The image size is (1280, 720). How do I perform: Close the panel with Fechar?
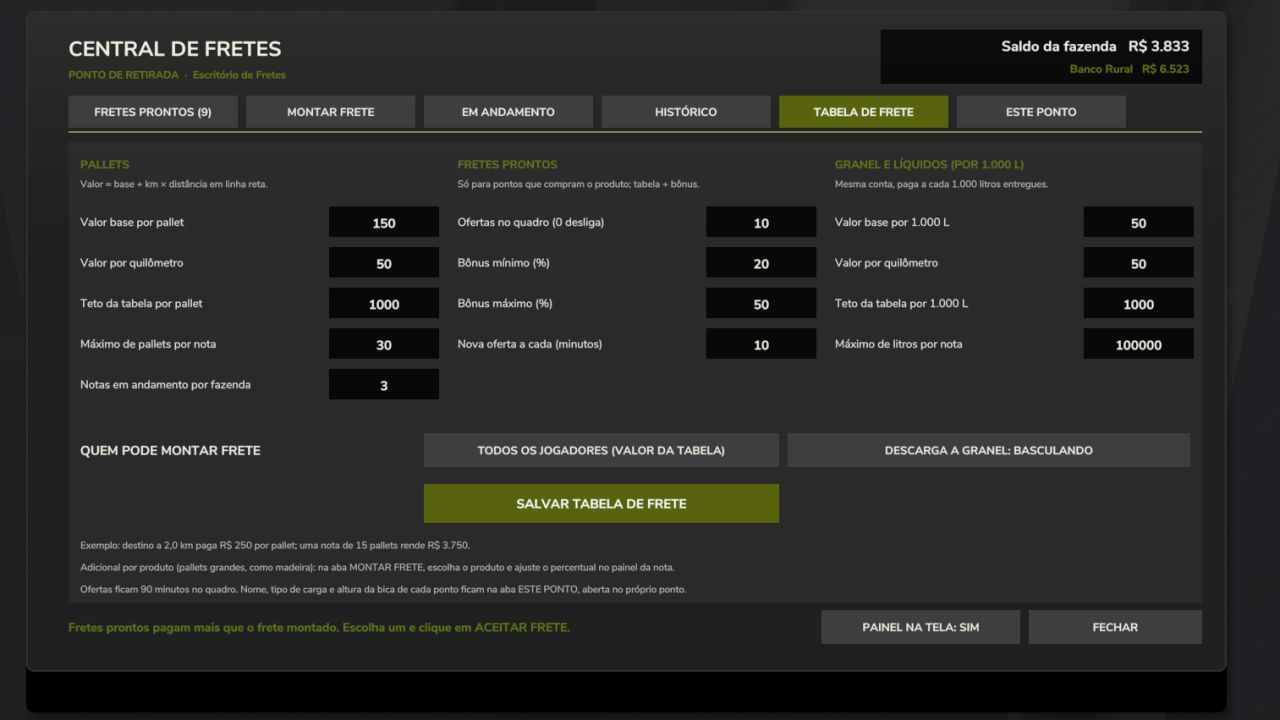1115,627
